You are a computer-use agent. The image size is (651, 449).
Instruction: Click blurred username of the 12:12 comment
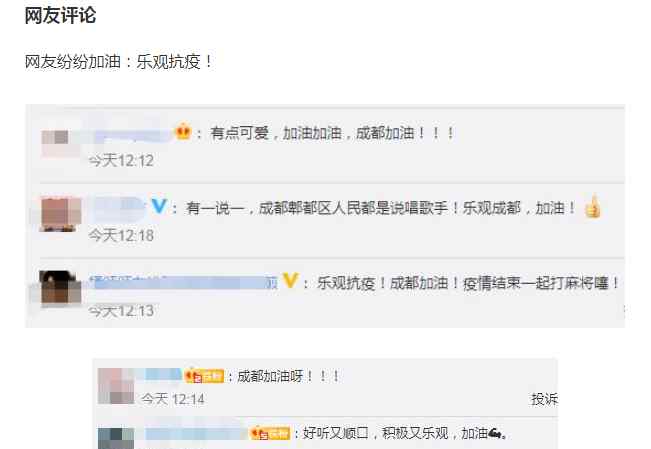[x=130, y=136]
